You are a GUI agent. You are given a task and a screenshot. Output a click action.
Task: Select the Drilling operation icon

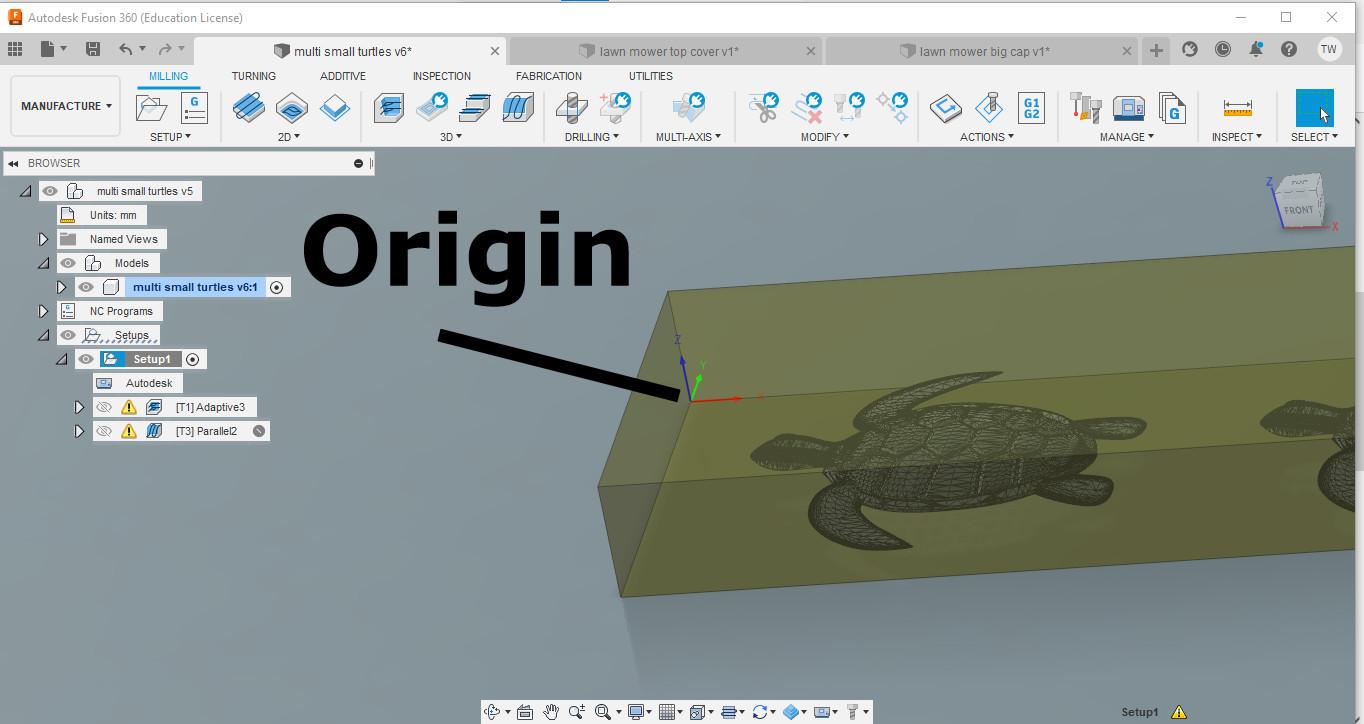coord(570,107)
